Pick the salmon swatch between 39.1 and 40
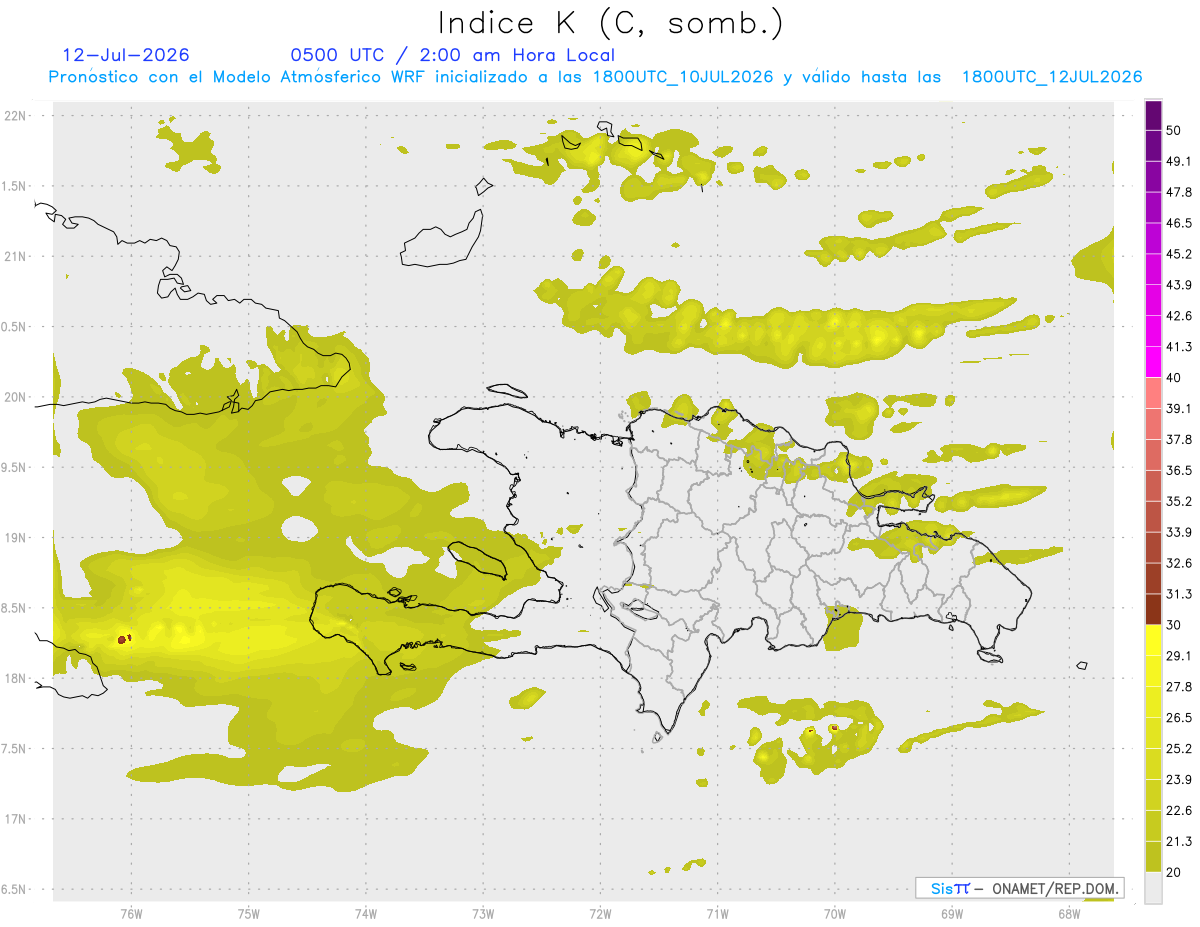This screenshot has width=1200, height=927. tap(1154, 393)
